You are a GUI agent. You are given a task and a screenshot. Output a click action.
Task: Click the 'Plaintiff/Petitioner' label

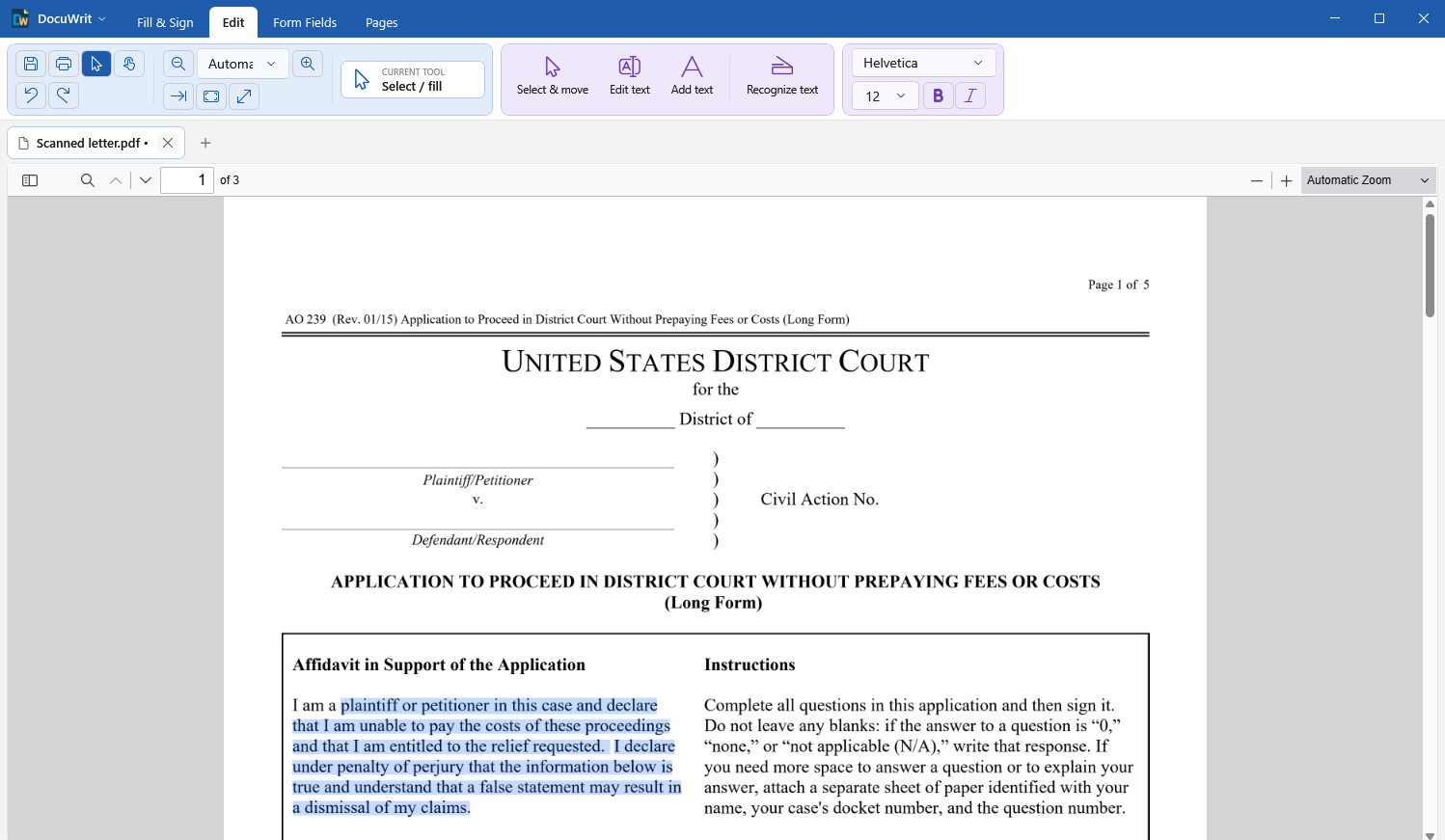pyautogui.click(x=477, y=480)
